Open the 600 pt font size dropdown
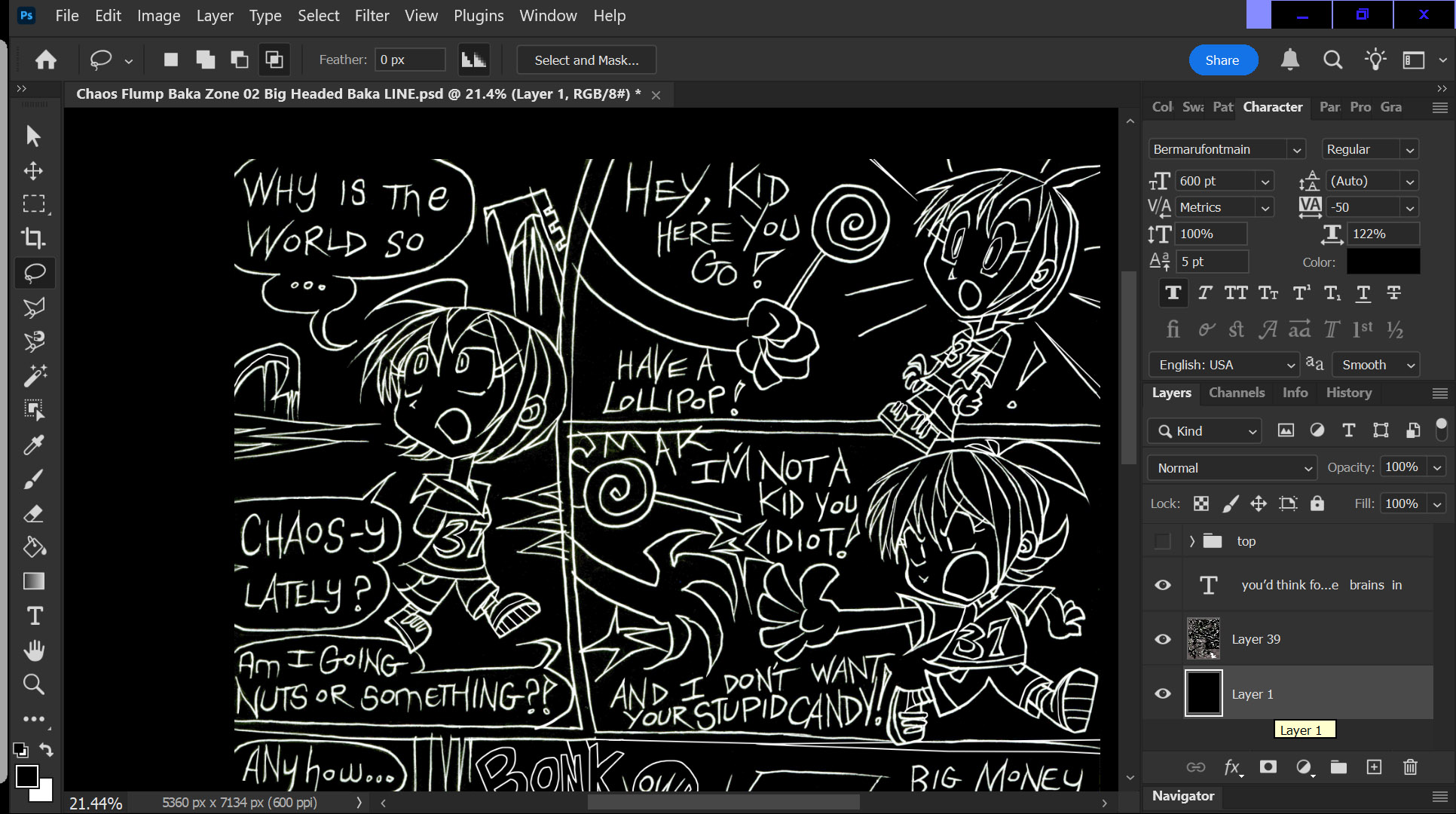The height and width of the screenshot is (814, 1456). [1265, 182]
